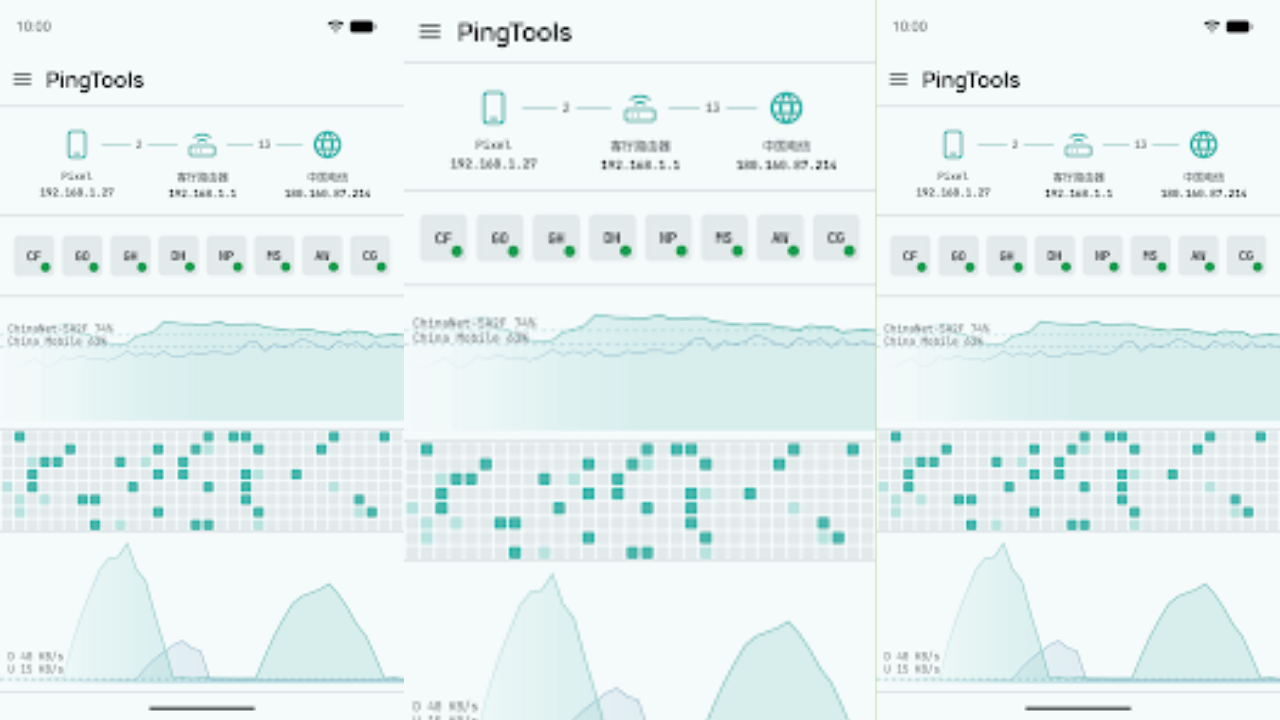Image resolution: width=1280 pixels, height=720 pixels.
Task: Click the IP address 192.168.1.27, center screen
Action: coord(493,164)
